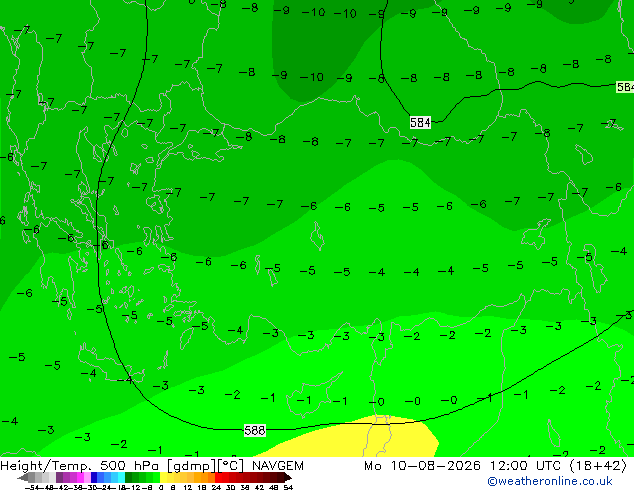This screenshot has width=634, height=490.
Task: Click the 'Mo' weekday text
Action: (372, 466)
